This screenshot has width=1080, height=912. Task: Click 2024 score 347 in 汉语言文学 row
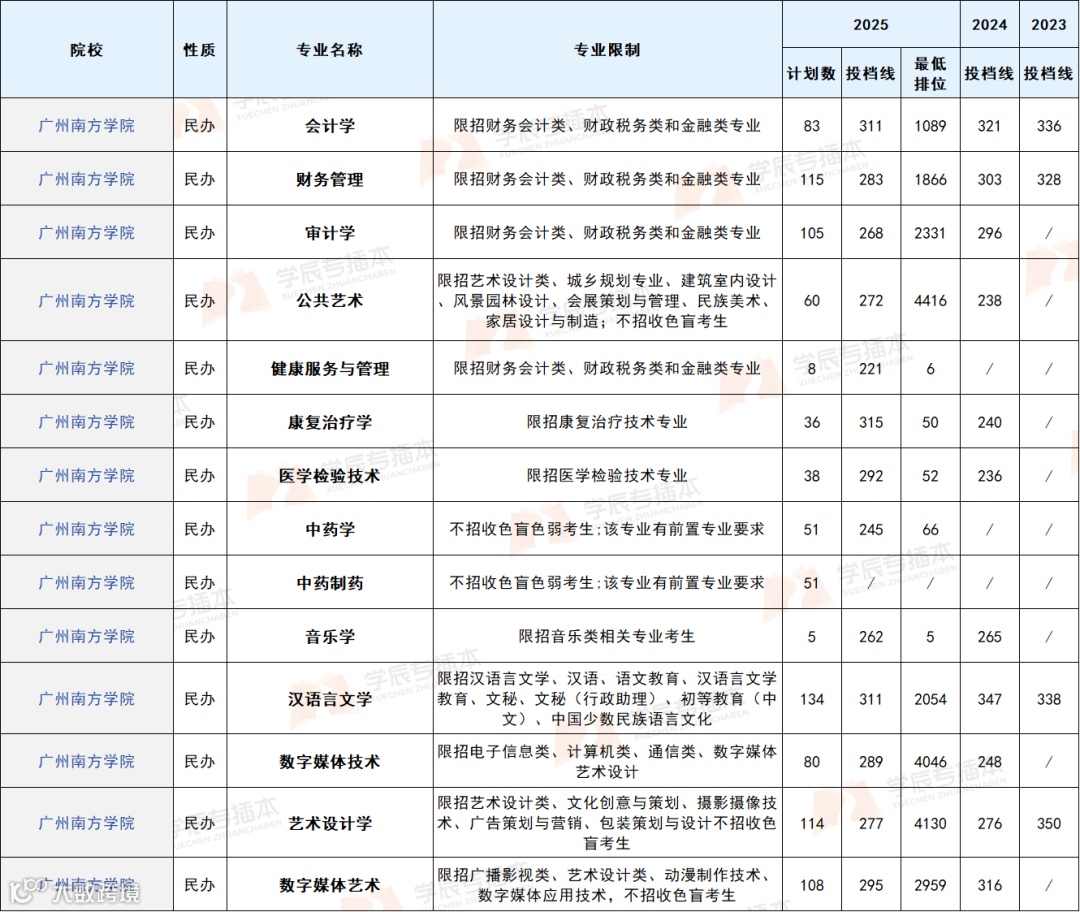[990, 699]
